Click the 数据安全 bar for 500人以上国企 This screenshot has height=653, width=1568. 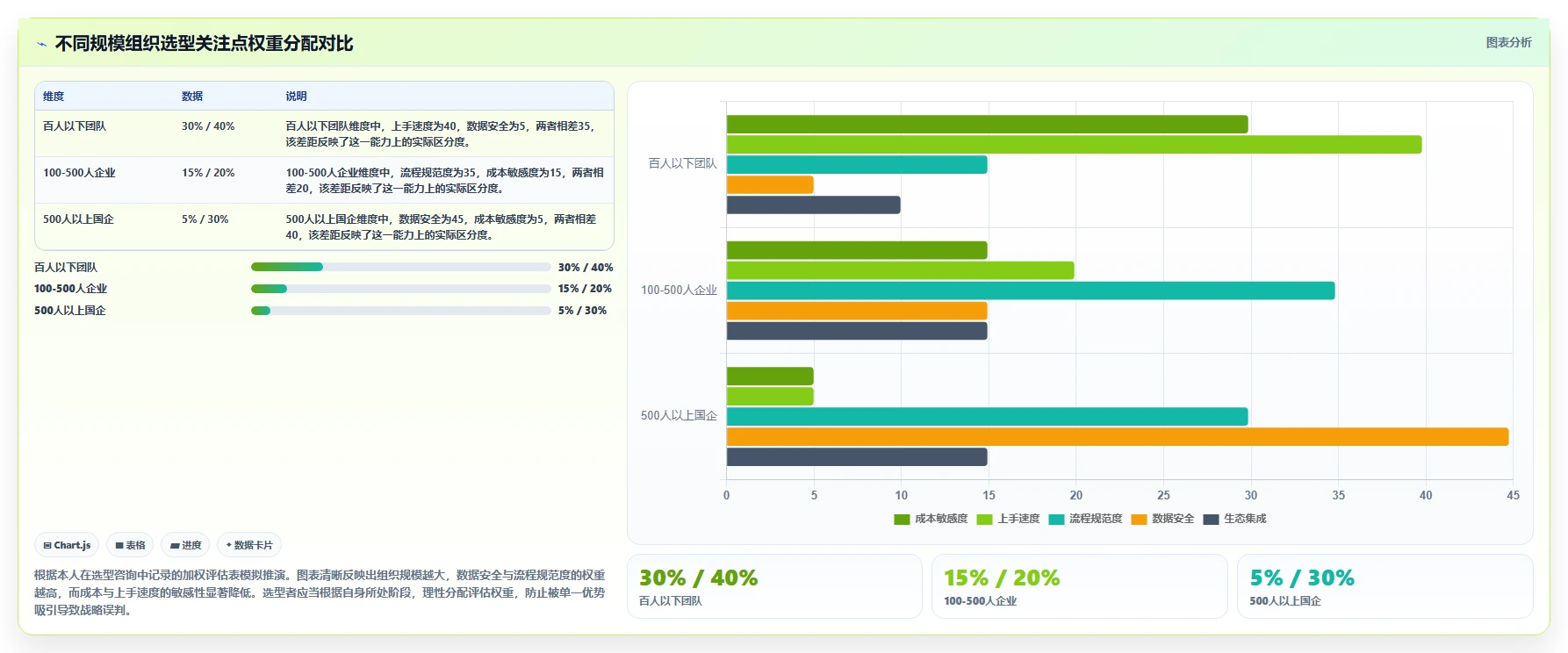coord(1118,437)
